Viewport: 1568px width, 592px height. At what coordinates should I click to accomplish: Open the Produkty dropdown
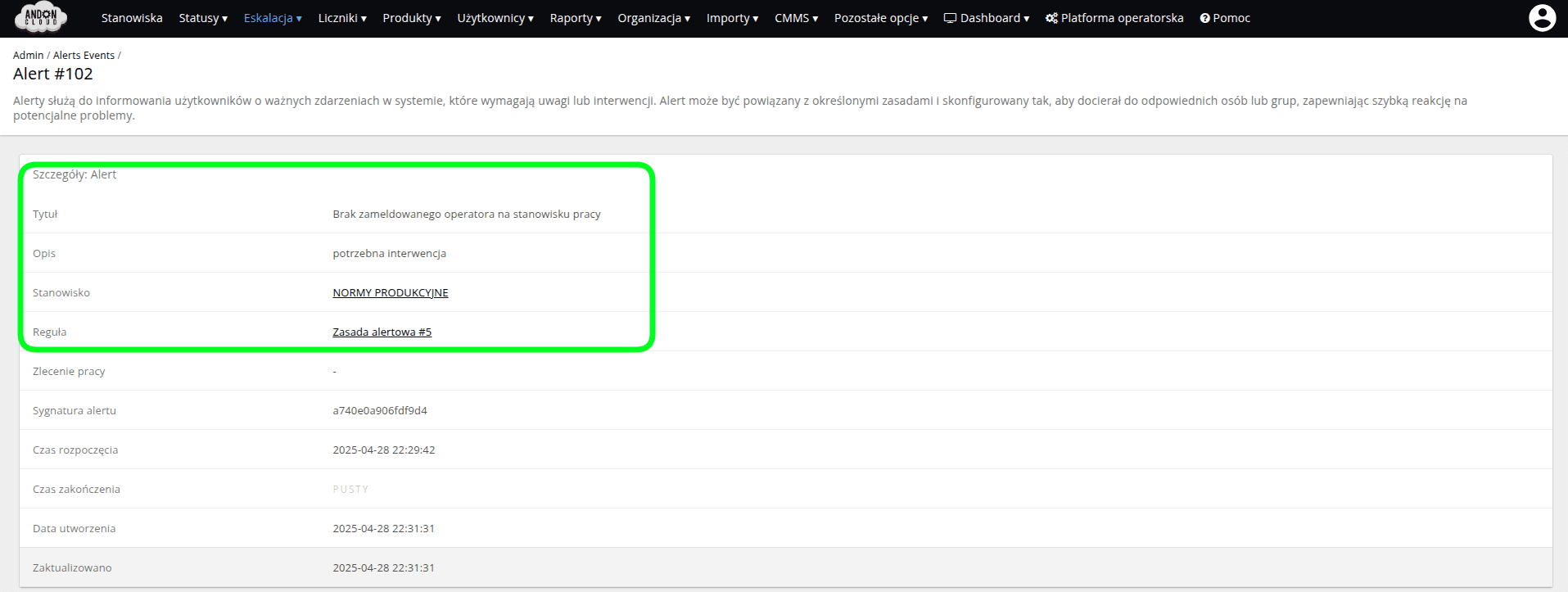coord(412,18)
